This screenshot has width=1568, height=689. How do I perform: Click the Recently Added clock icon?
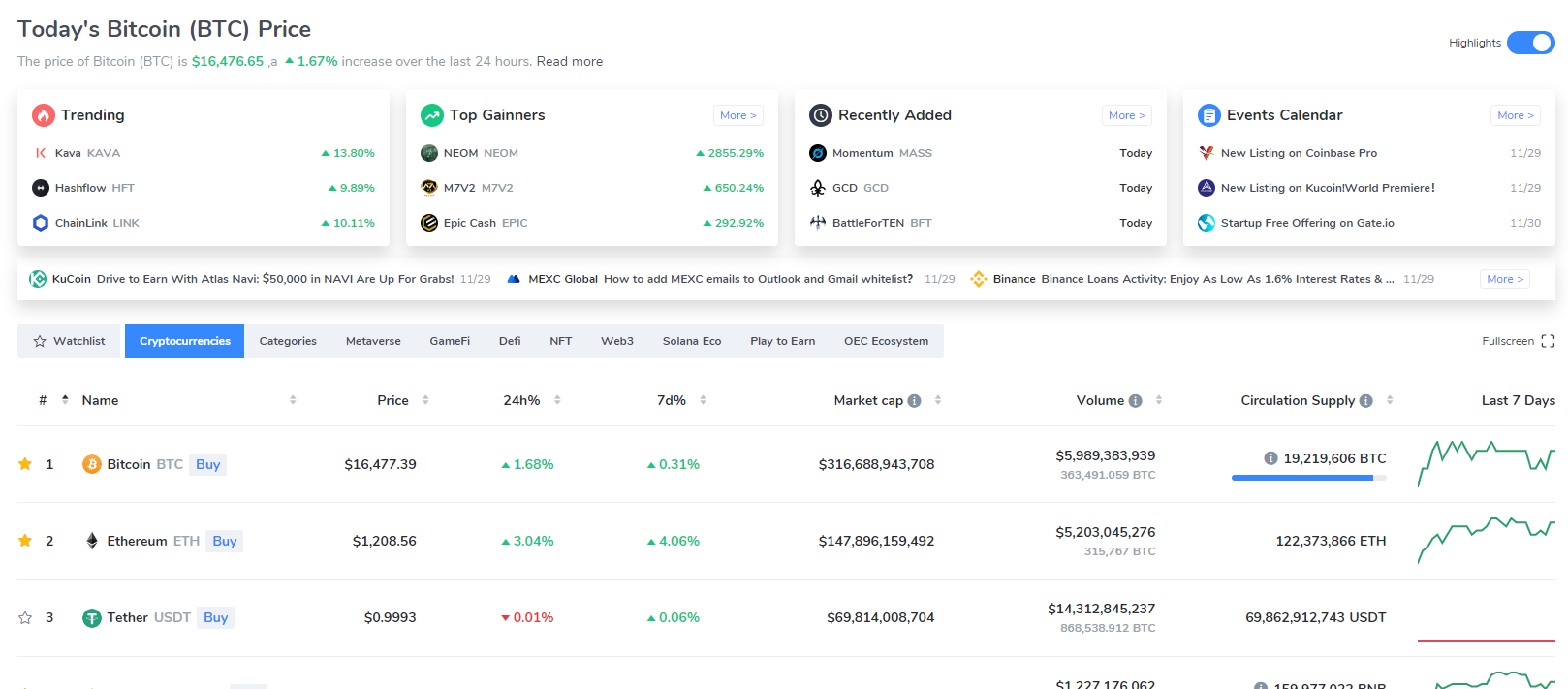[x=820, y=115]
